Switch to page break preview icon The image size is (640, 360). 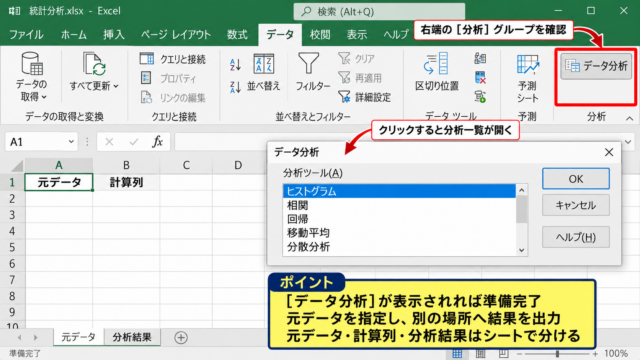(x=503, y=353)
